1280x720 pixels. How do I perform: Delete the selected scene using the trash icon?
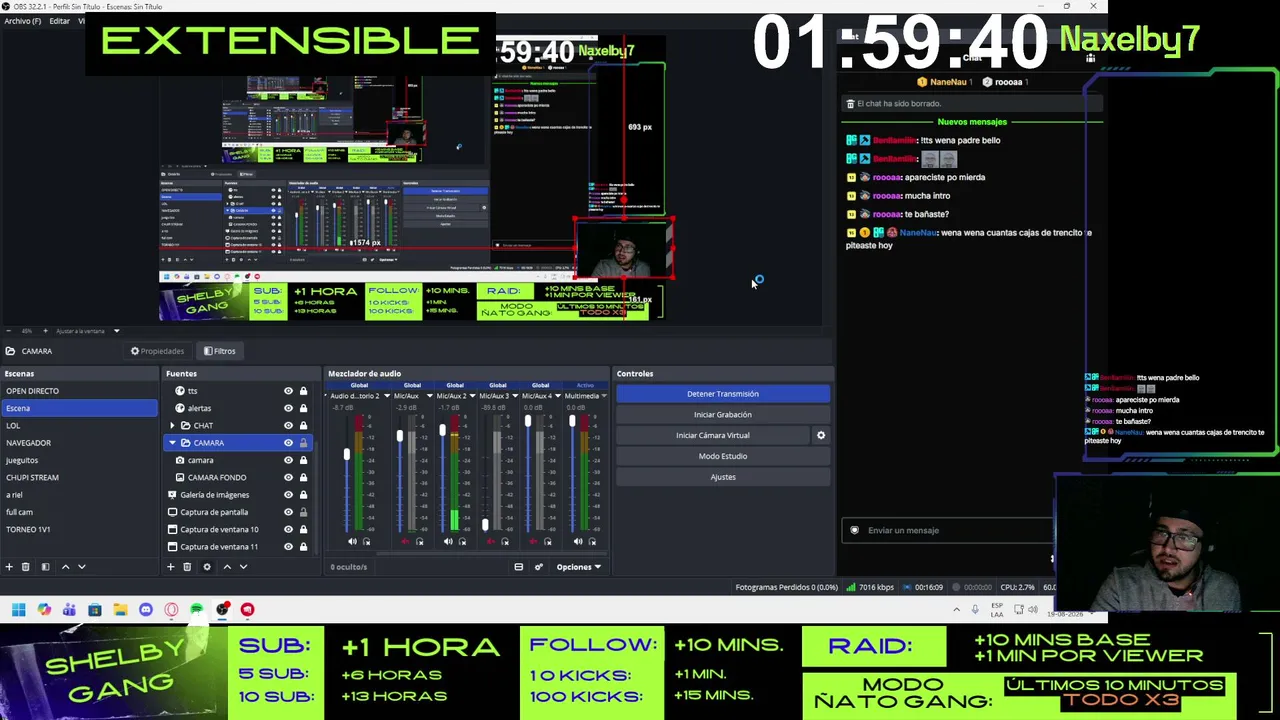point(27,567)
